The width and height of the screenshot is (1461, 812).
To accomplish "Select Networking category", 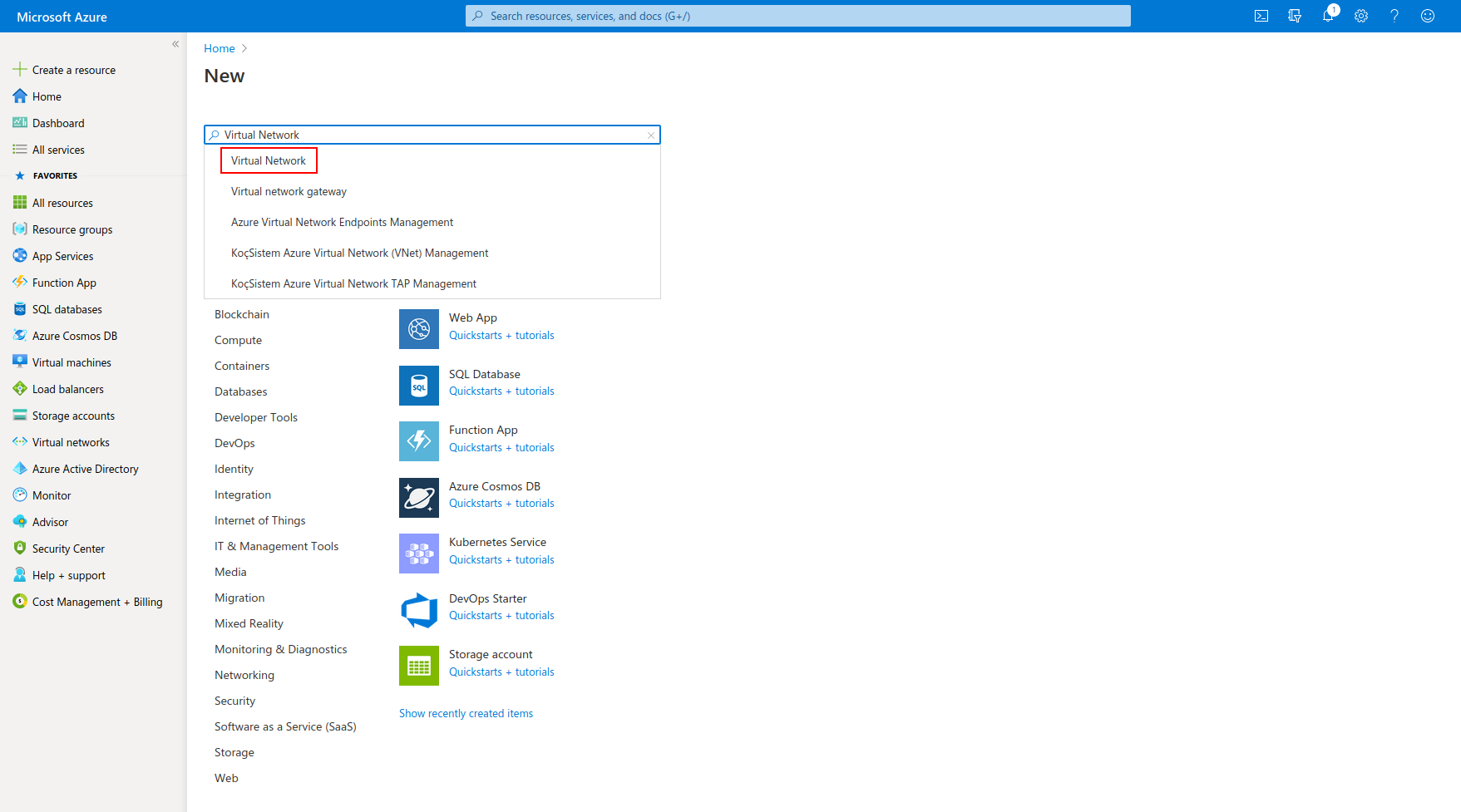I will tap(244, 675).
